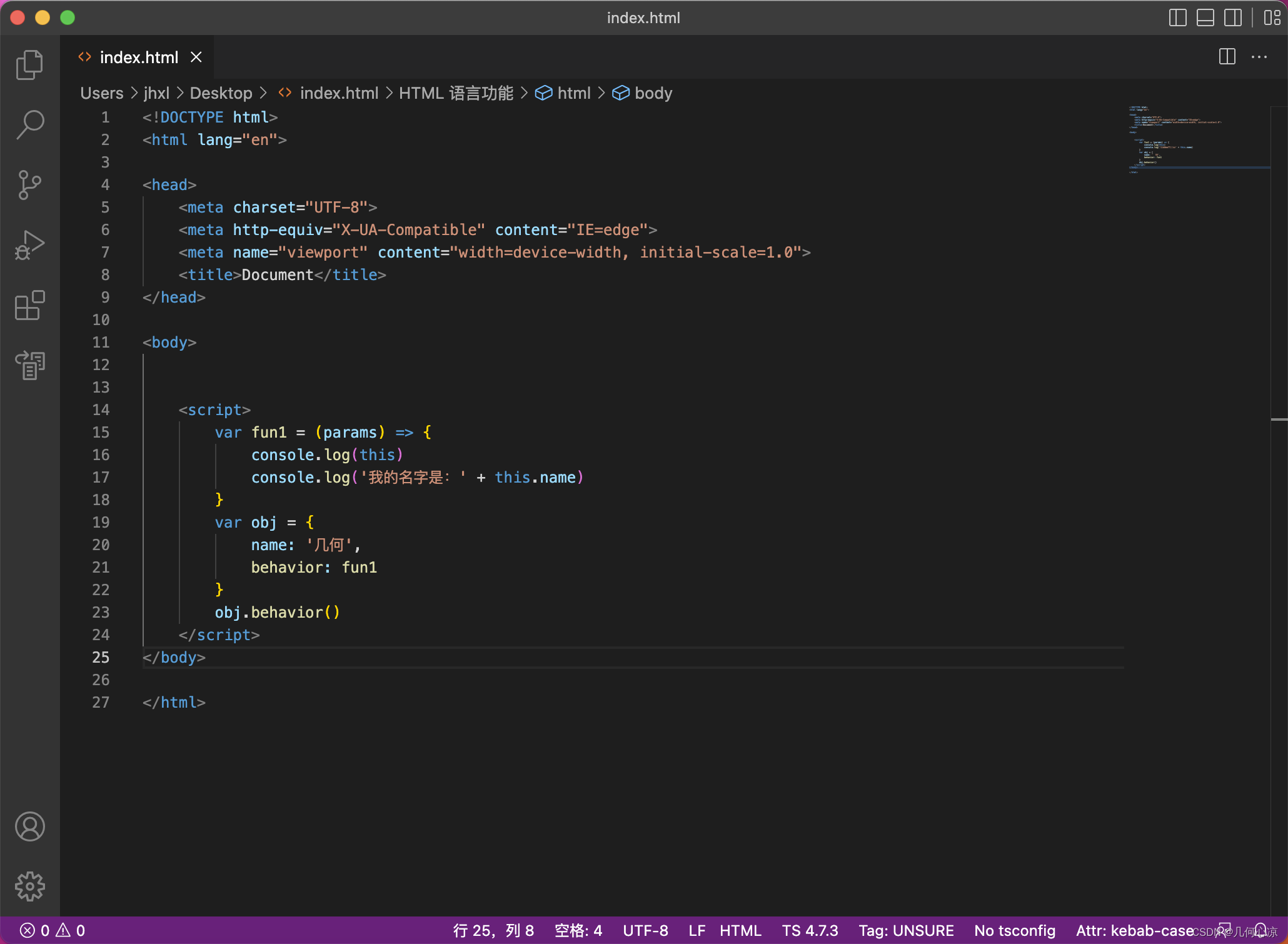Click the 空格: 4 indentation setting
Screen dimensions: 1288x944
click(x=578, y=930)
